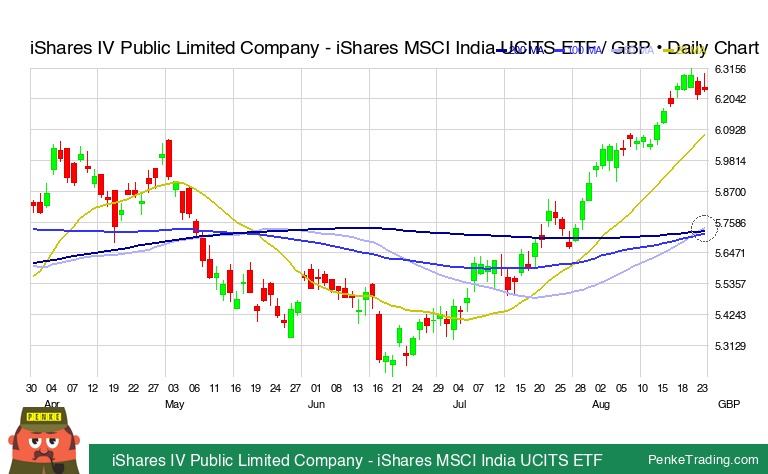768x474 pixels.
Task: Click the '08' date label on the x-axis
Action: pos(336,388)
